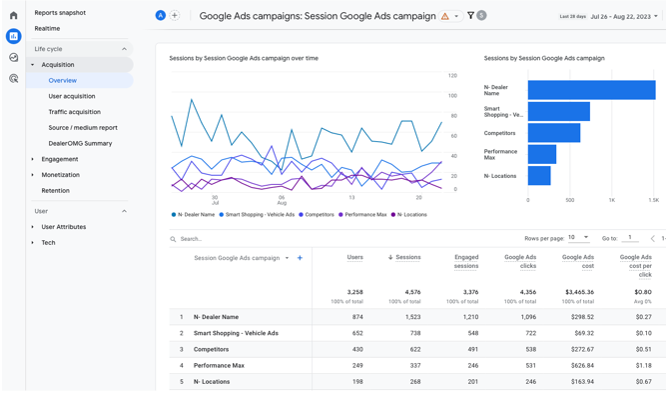Open the Rows per page dropdown
Screen dimensions: 669x394
[x=579, y=237]
